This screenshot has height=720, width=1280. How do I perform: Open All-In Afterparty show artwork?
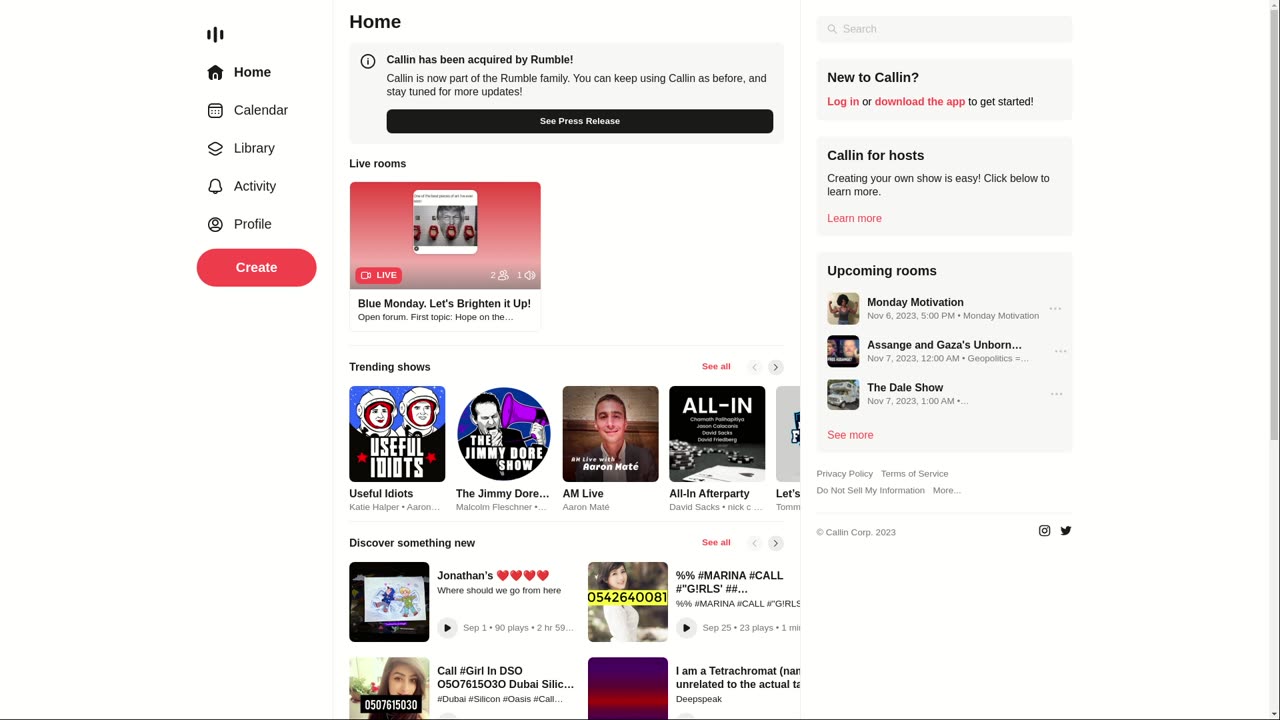(x=717, y=434)
